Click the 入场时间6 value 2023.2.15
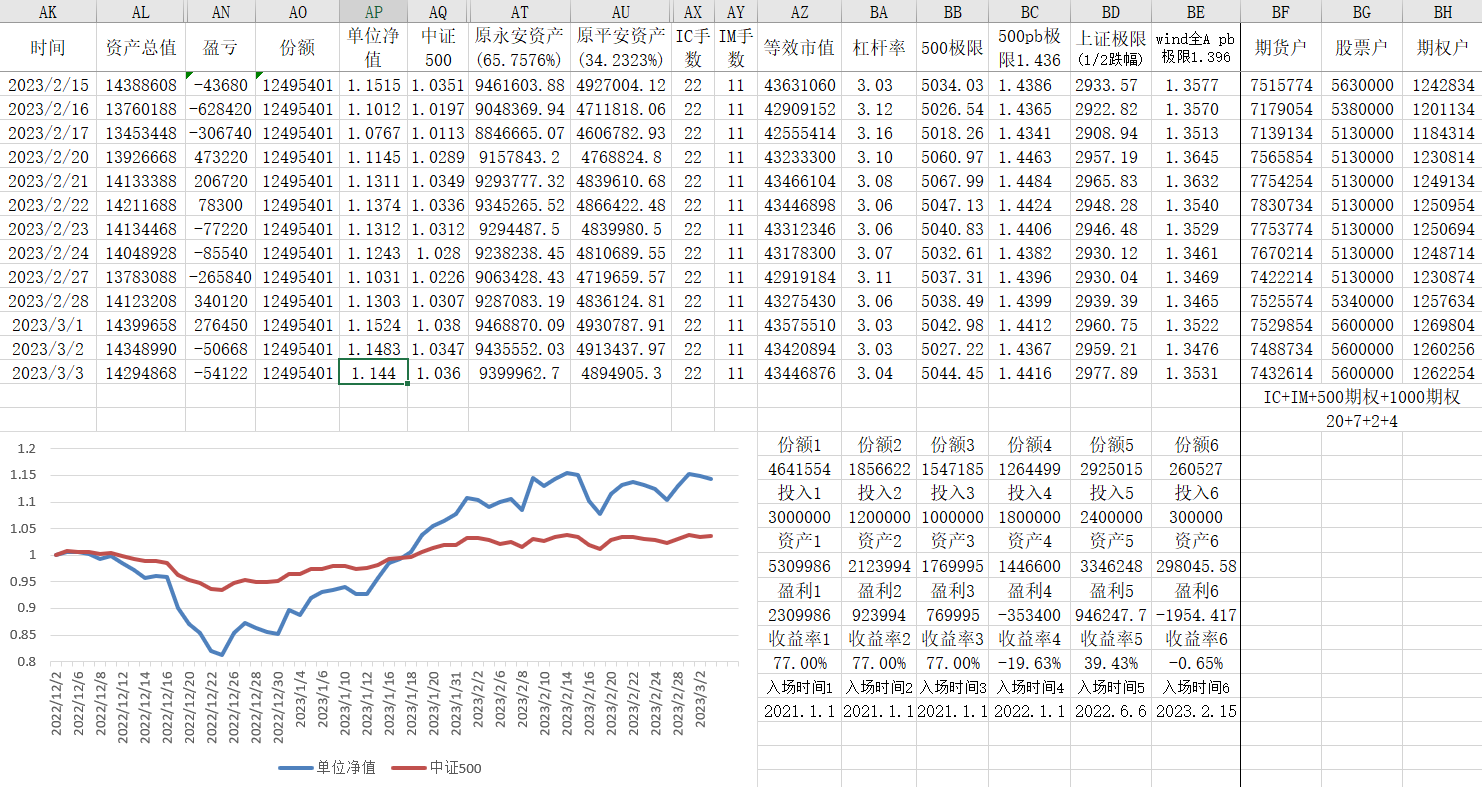The image size is (1482, 787). 1195,711
